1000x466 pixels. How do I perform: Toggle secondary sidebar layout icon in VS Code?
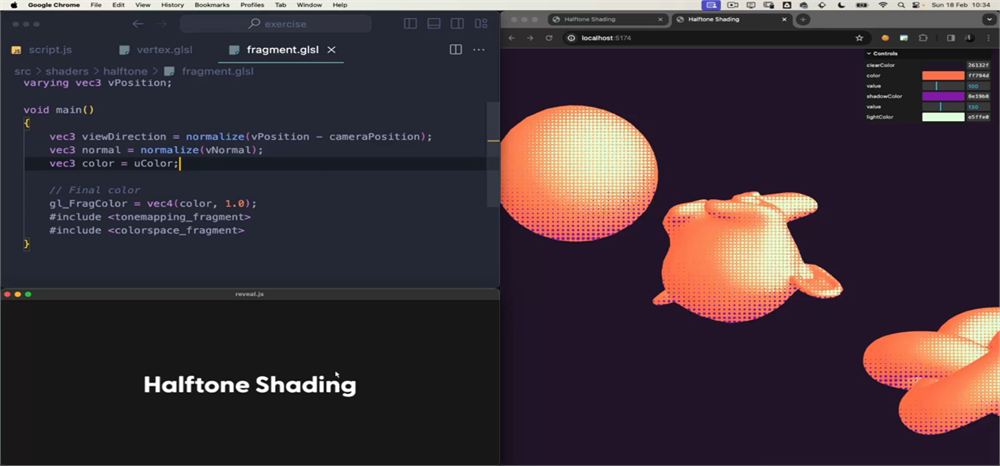pos(457,24)
